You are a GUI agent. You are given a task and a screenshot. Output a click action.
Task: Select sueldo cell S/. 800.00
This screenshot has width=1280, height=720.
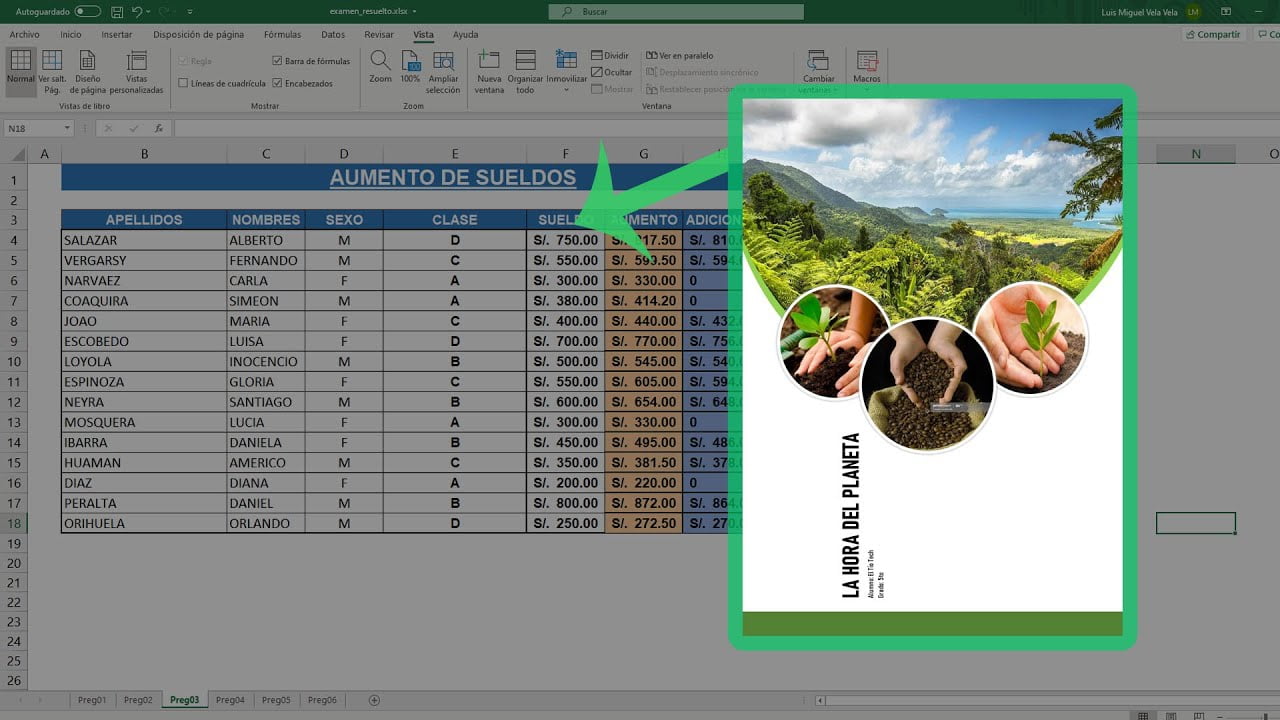tap(566, 503)
